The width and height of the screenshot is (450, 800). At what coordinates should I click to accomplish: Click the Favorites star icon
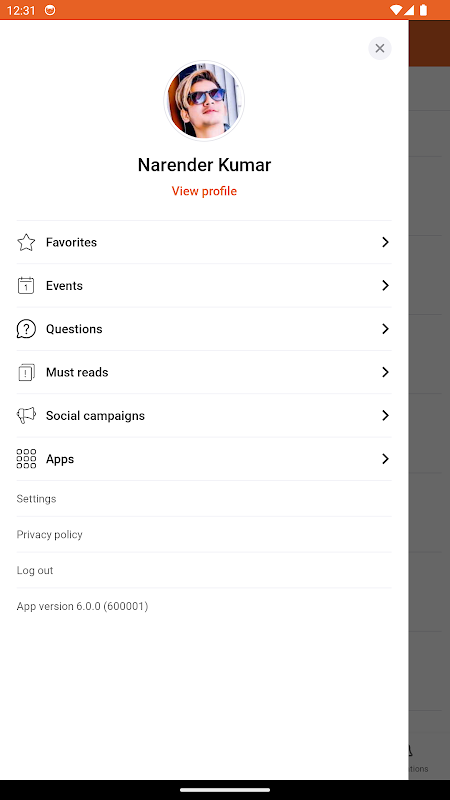(26, 242)
